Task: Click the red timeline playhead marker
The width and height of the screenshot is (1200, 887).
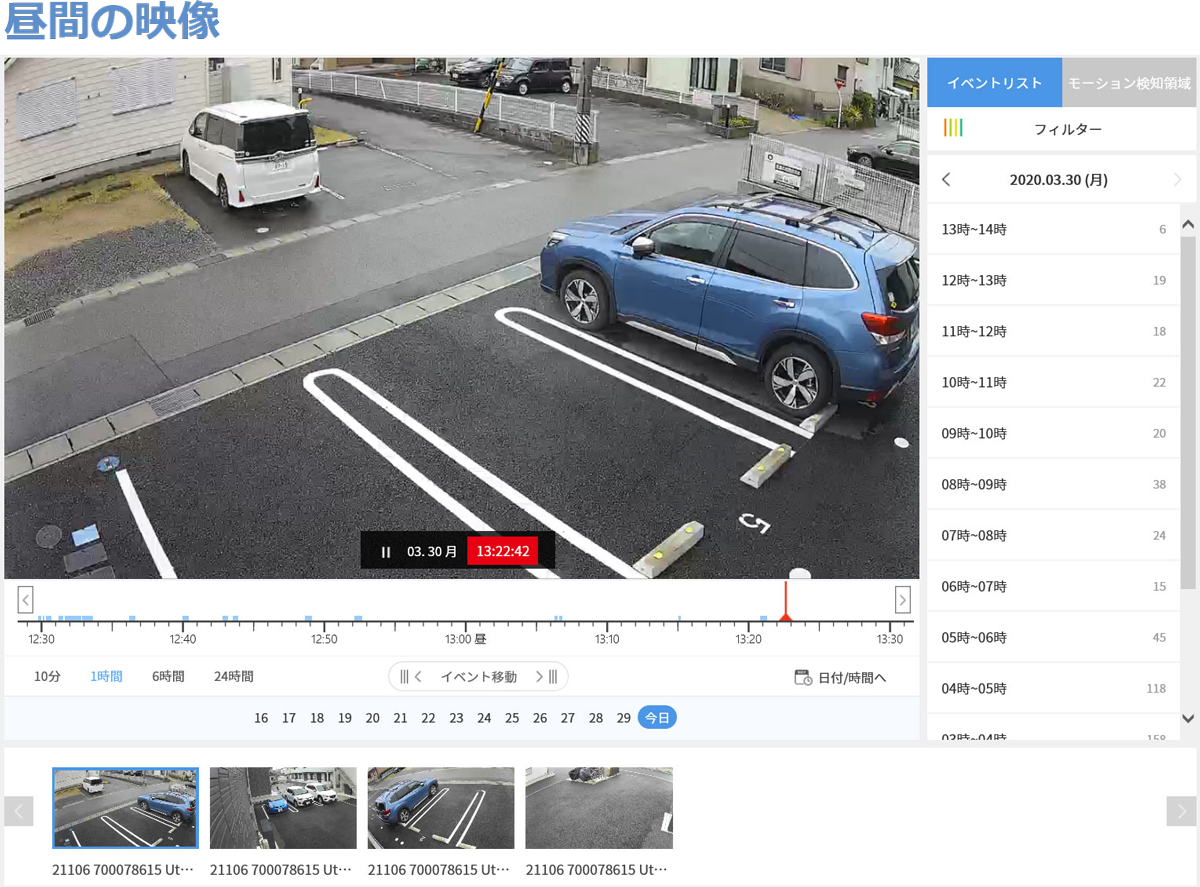Action: (x=786, y=617)
